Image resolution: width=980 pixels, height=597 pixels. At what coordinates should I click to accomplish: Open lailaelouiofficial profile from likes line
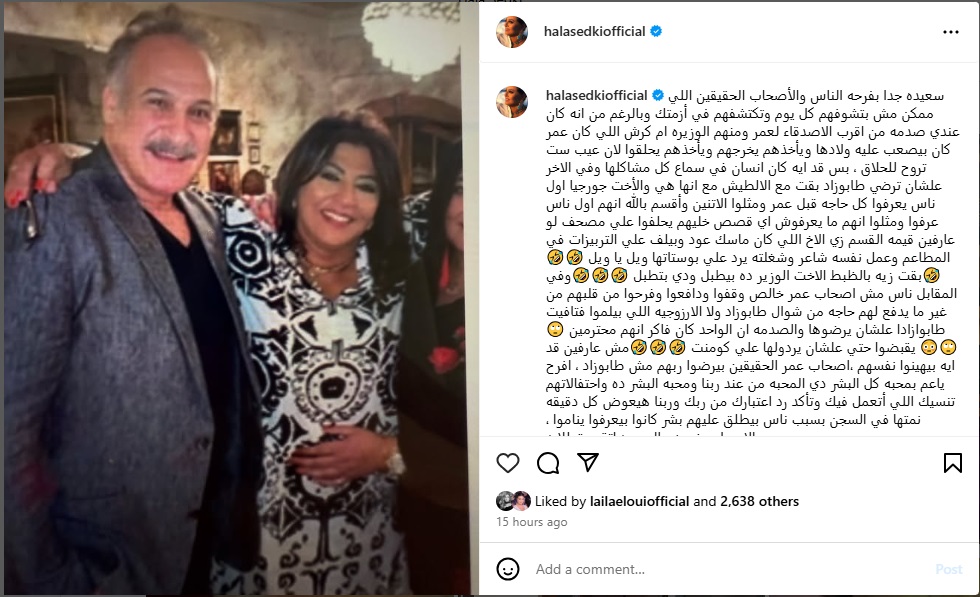tap(639, 501)
